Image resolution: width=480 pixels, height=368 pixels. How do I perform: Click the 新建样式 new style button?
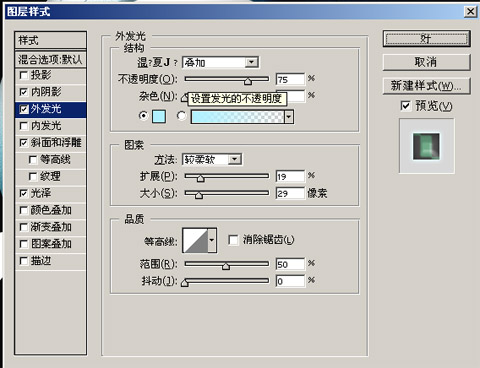[x=426, y=86]
